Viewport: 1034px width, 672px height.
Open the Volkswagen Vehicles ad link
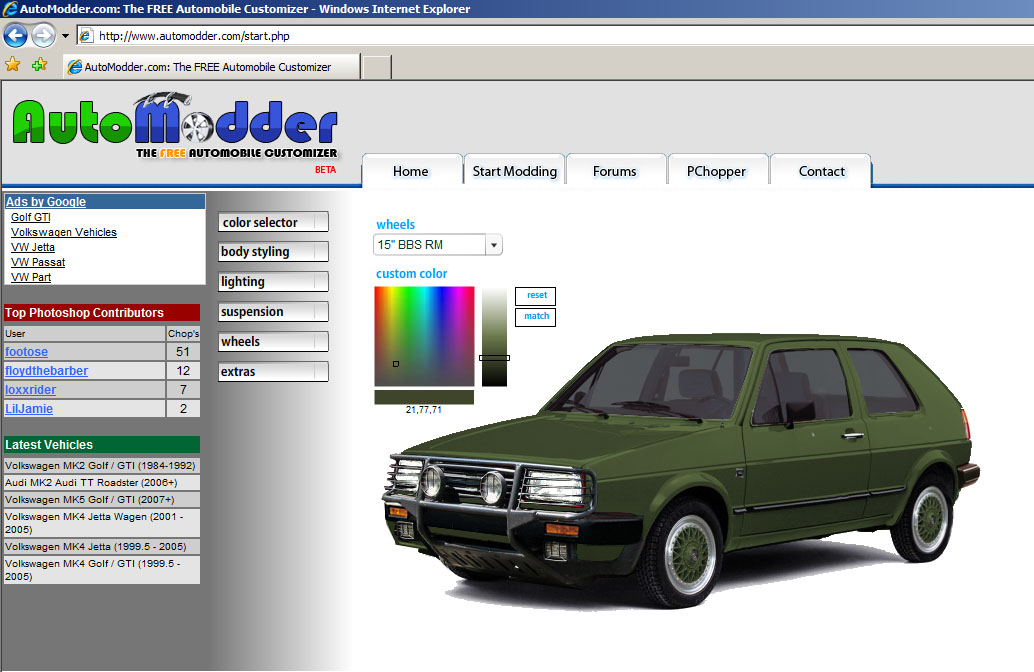pyautogui.click(x=64, y=232)
